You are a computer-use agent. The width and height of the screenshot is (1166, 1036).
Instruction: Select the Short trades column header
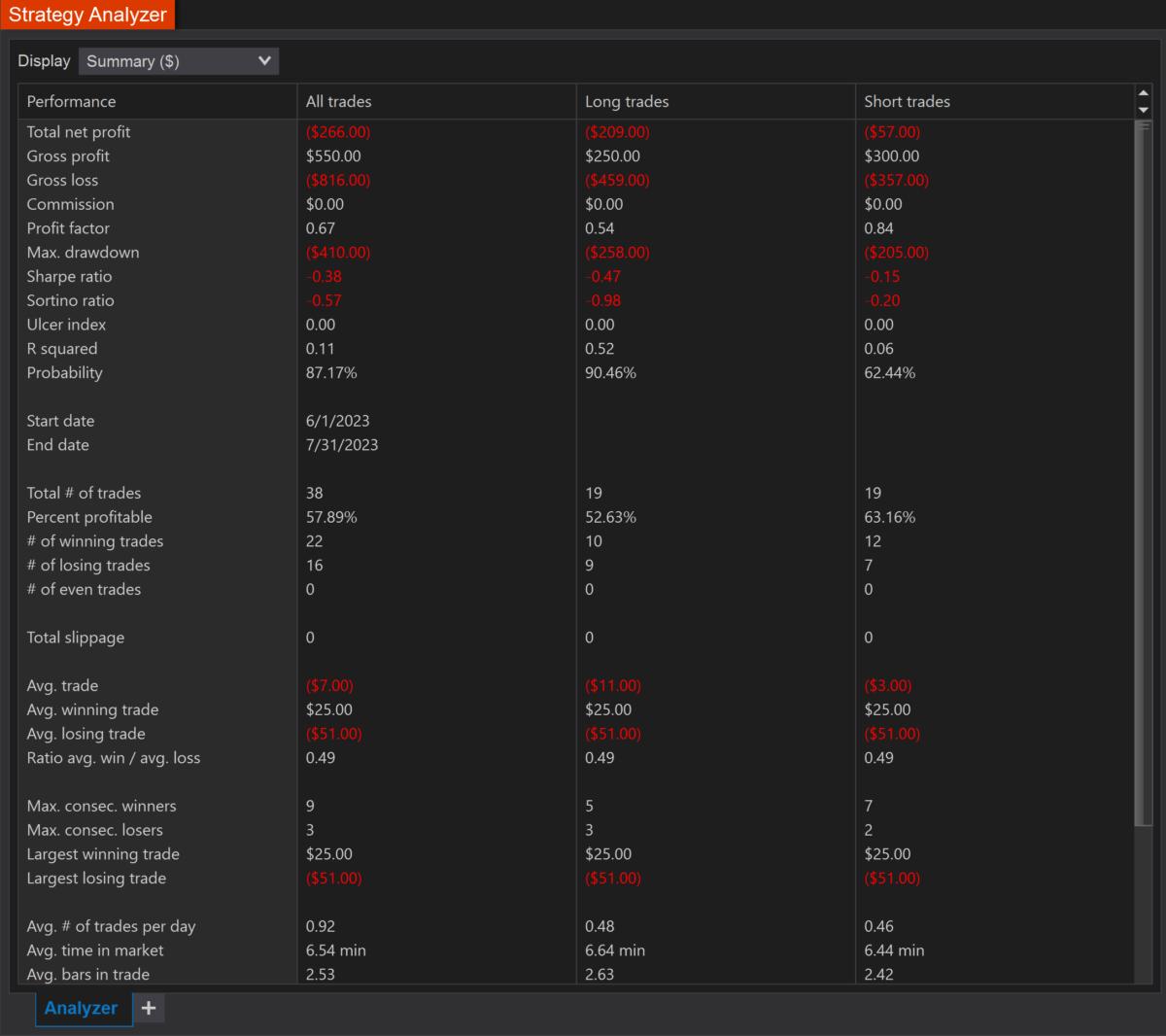click(907, 102)
